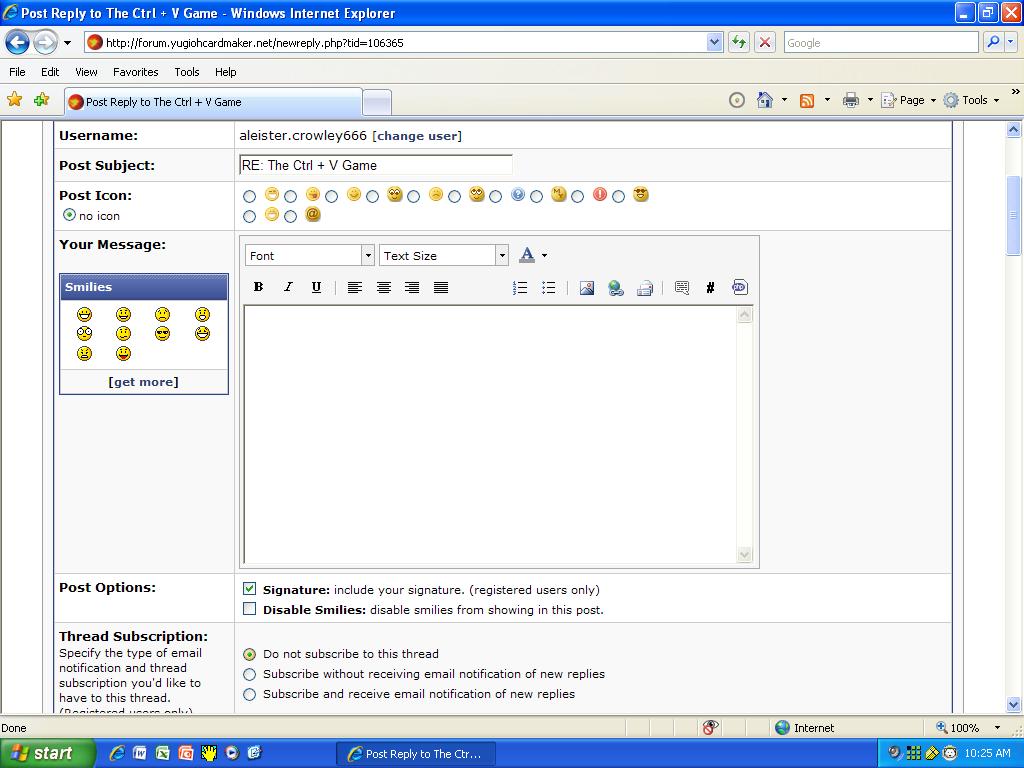Open the View menu
The width and height of the screenshot is (1024, 768).
pos(86,72)
